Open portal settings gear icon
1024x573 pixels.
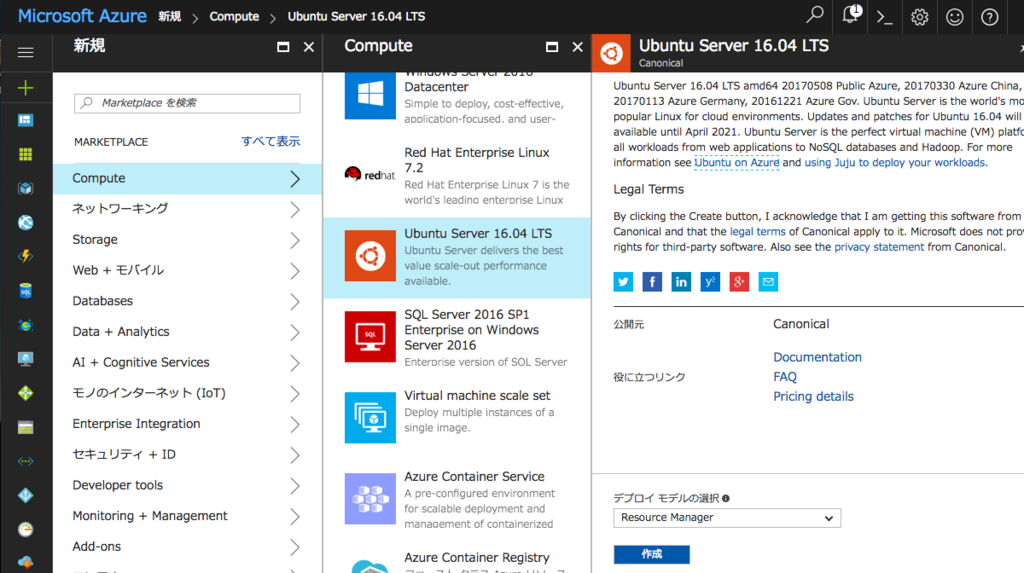click(920, 17)
